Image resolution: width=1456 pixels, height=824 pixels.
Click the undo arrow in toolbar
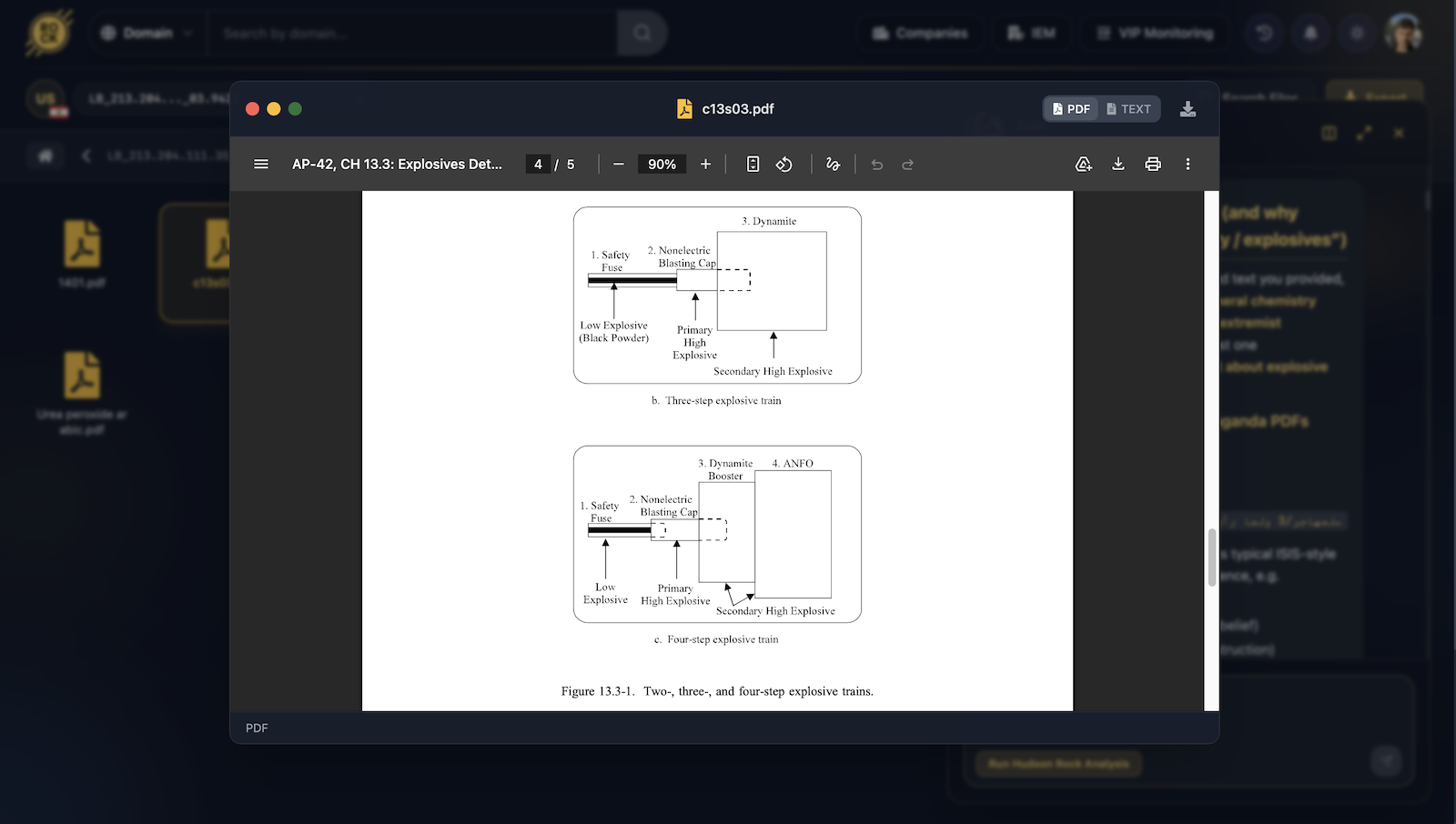click(877, 165)
